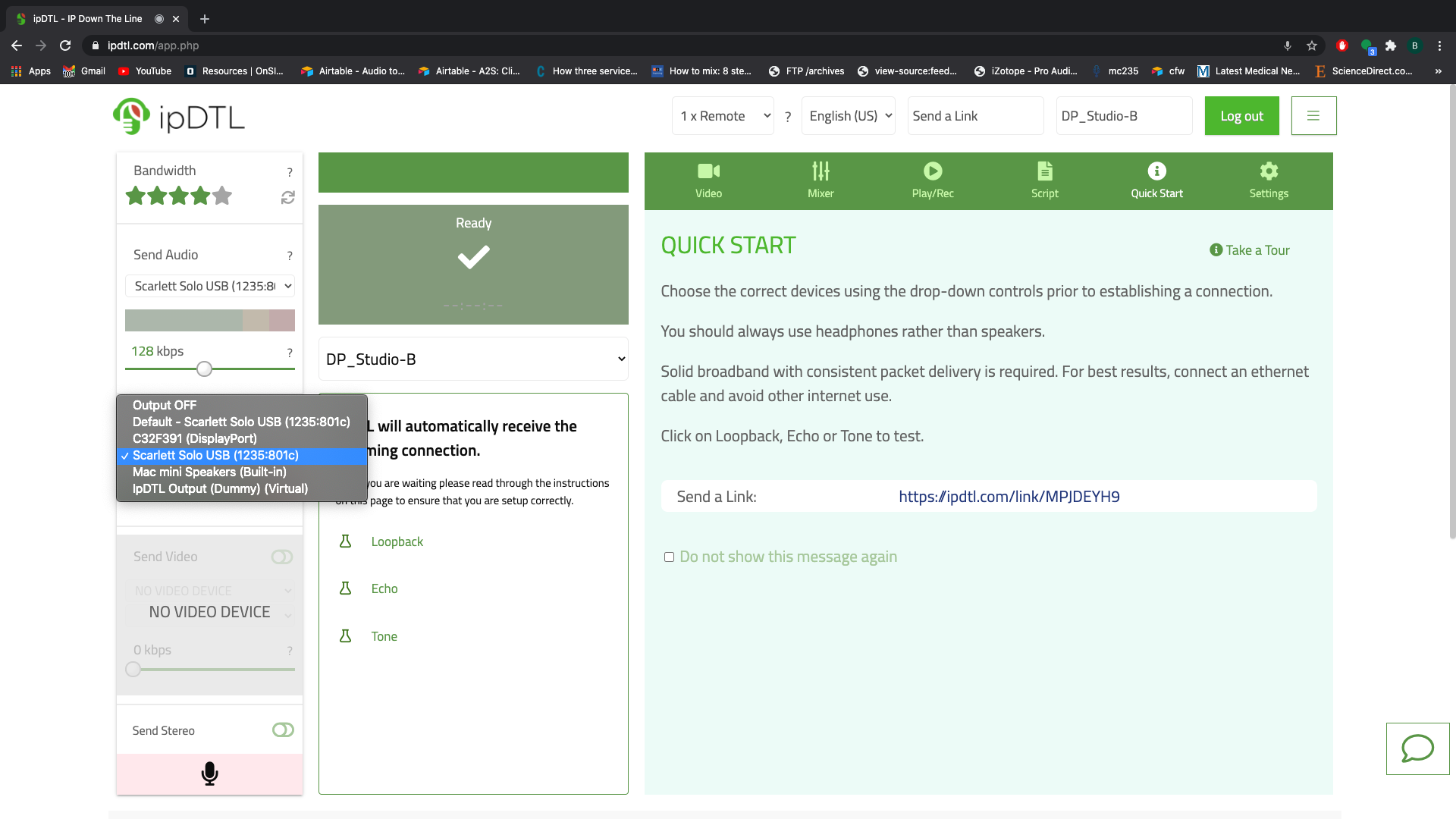1456x819 pixels.
Task: Click the Send a Link input field
Action: pyautogui.click(x=975, y=116)
